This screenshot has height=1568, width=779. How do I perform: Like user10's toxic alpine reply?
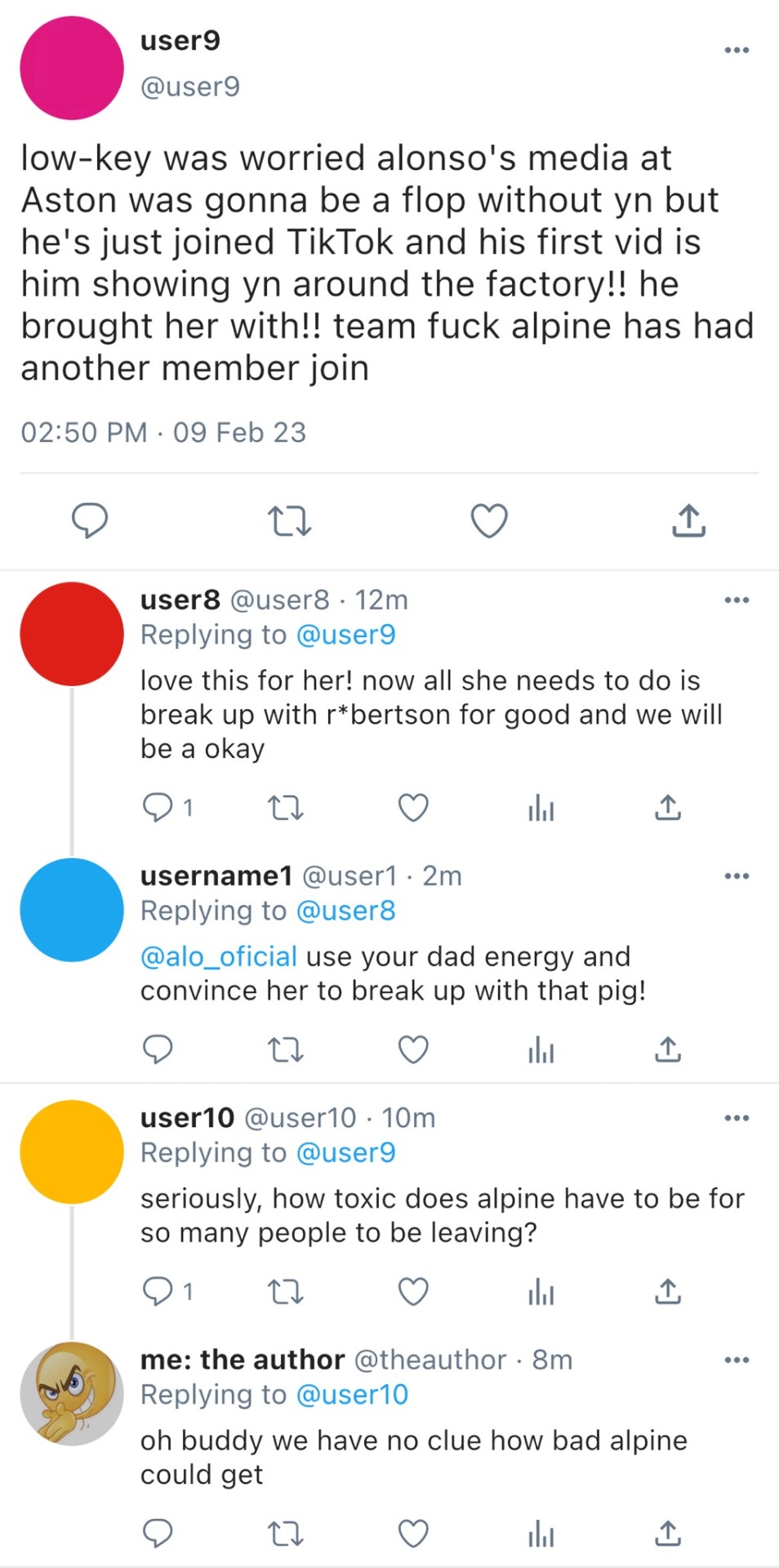[413, 1292]
